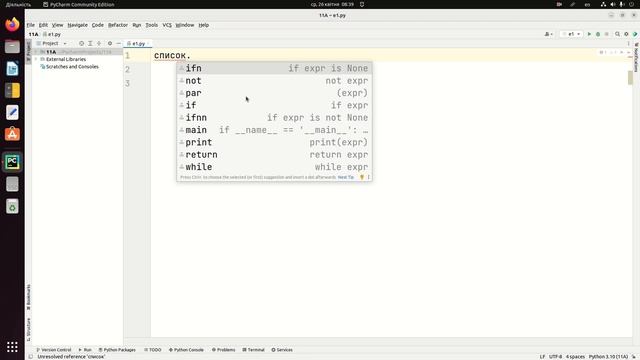
Task: Hide the Project panel with minus icon
Action: pos(118,43)
